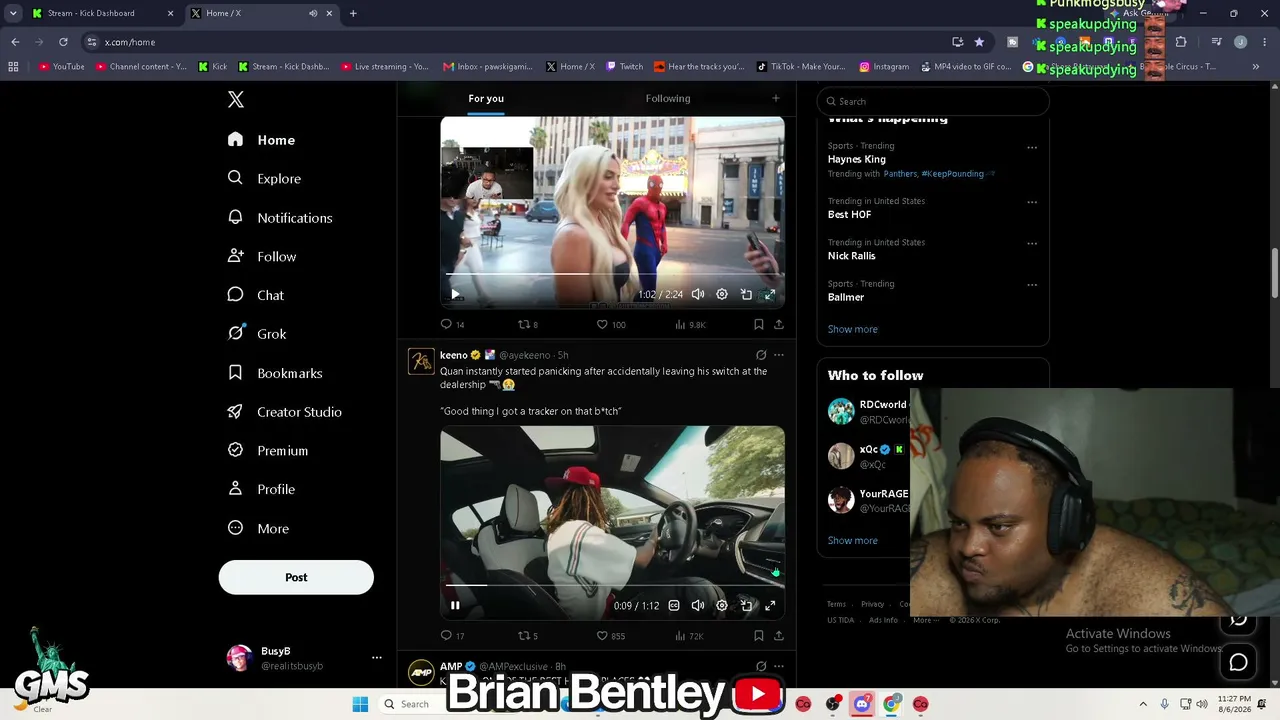Open Discord from the taskbar

click(x=862, y=704)
